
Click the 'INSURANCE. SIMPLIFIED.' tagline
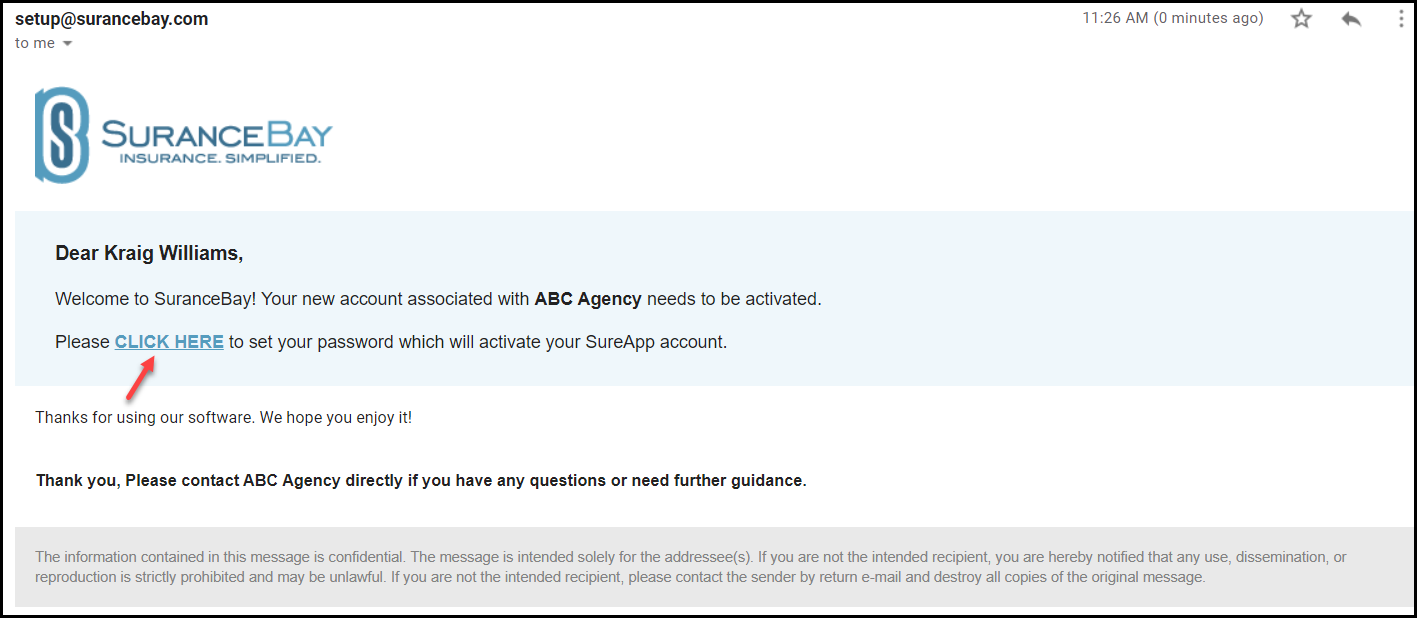[x=220, y=158]
